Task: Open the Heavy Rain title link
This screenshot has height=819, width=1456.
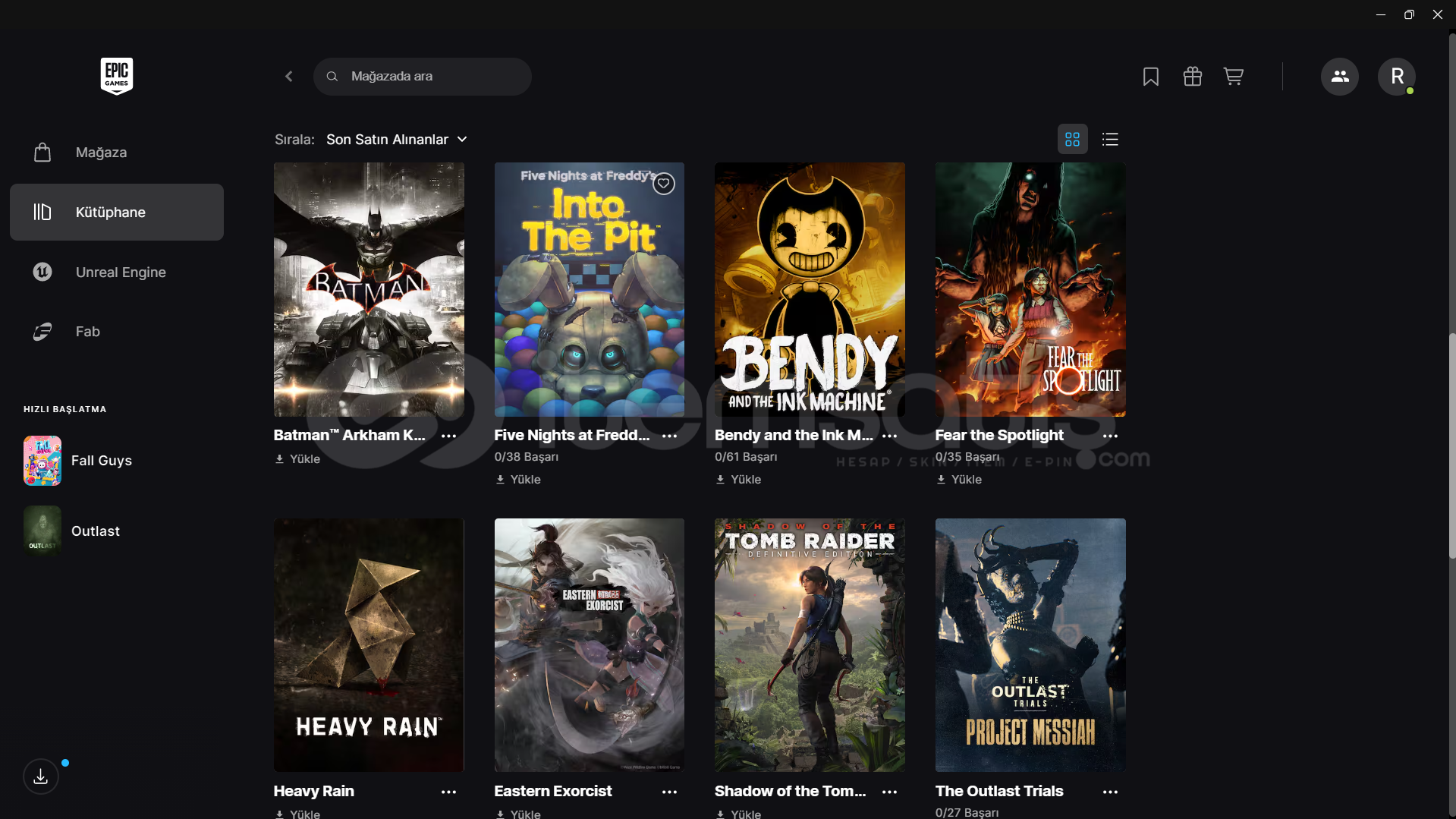Action: [x=314, y=791]
